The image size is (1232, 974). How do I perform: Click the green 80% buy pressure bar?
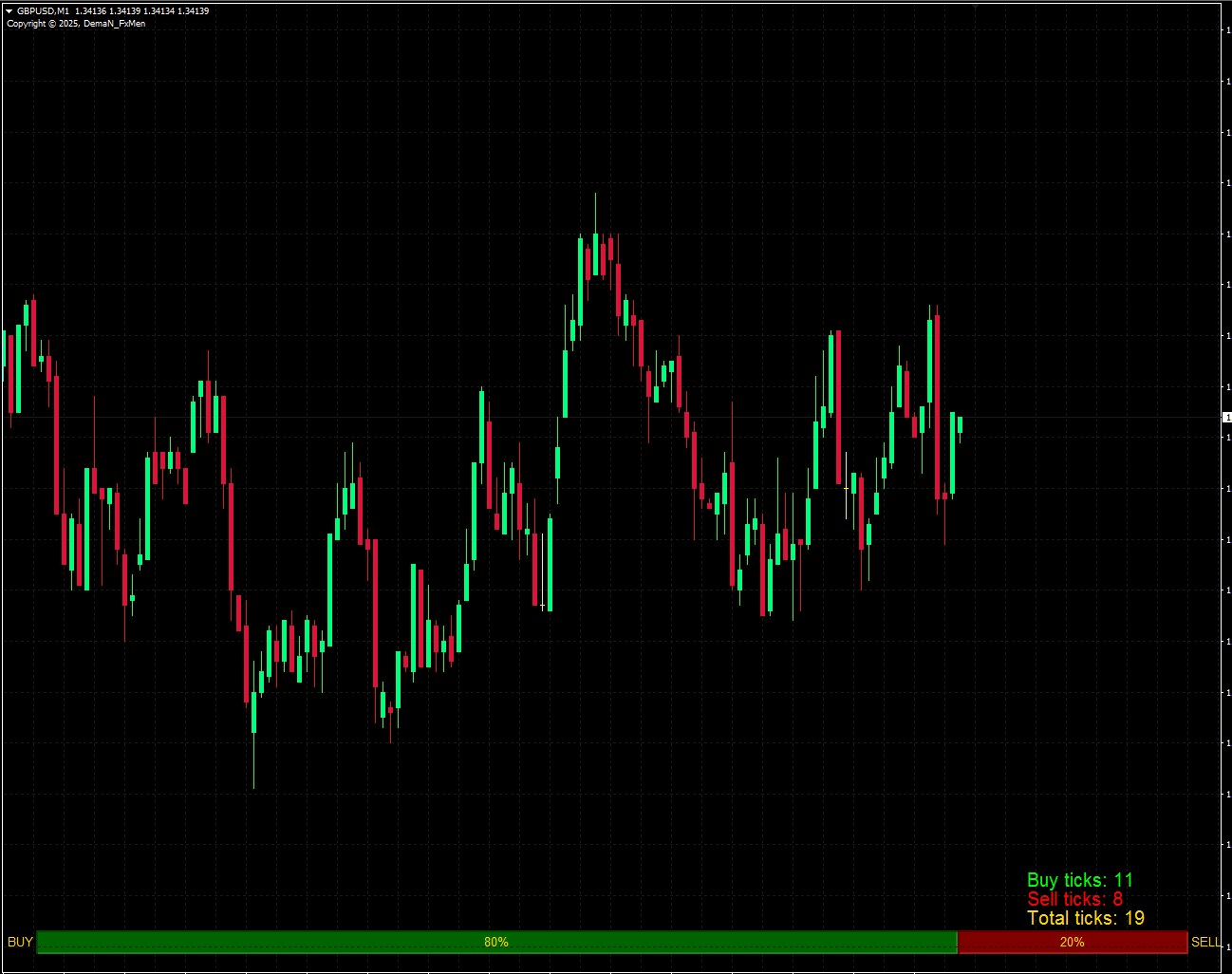coord(496,942)
